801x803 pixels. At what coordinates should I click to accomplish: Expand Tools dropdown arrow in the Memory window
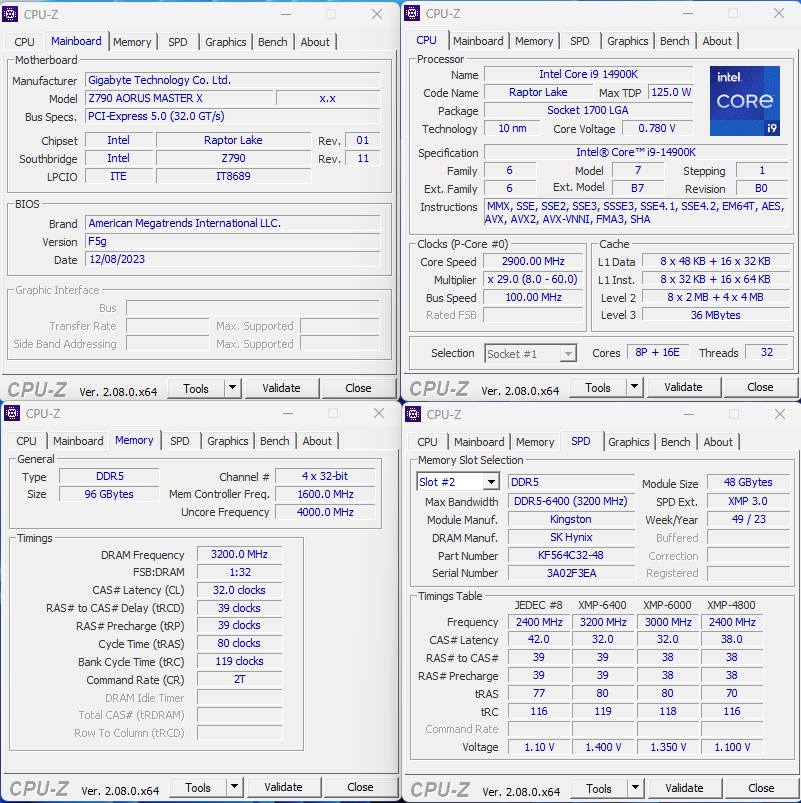tap(234, 788)
